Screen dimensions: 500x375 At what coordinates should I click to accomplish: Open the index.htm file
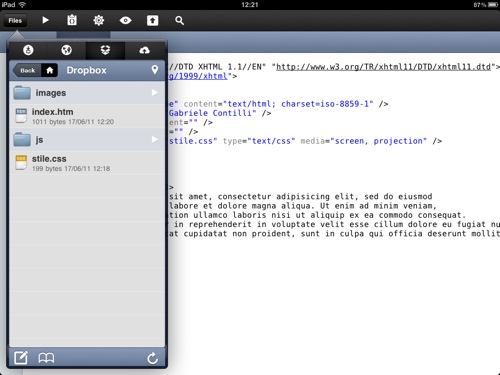(87, 116)
